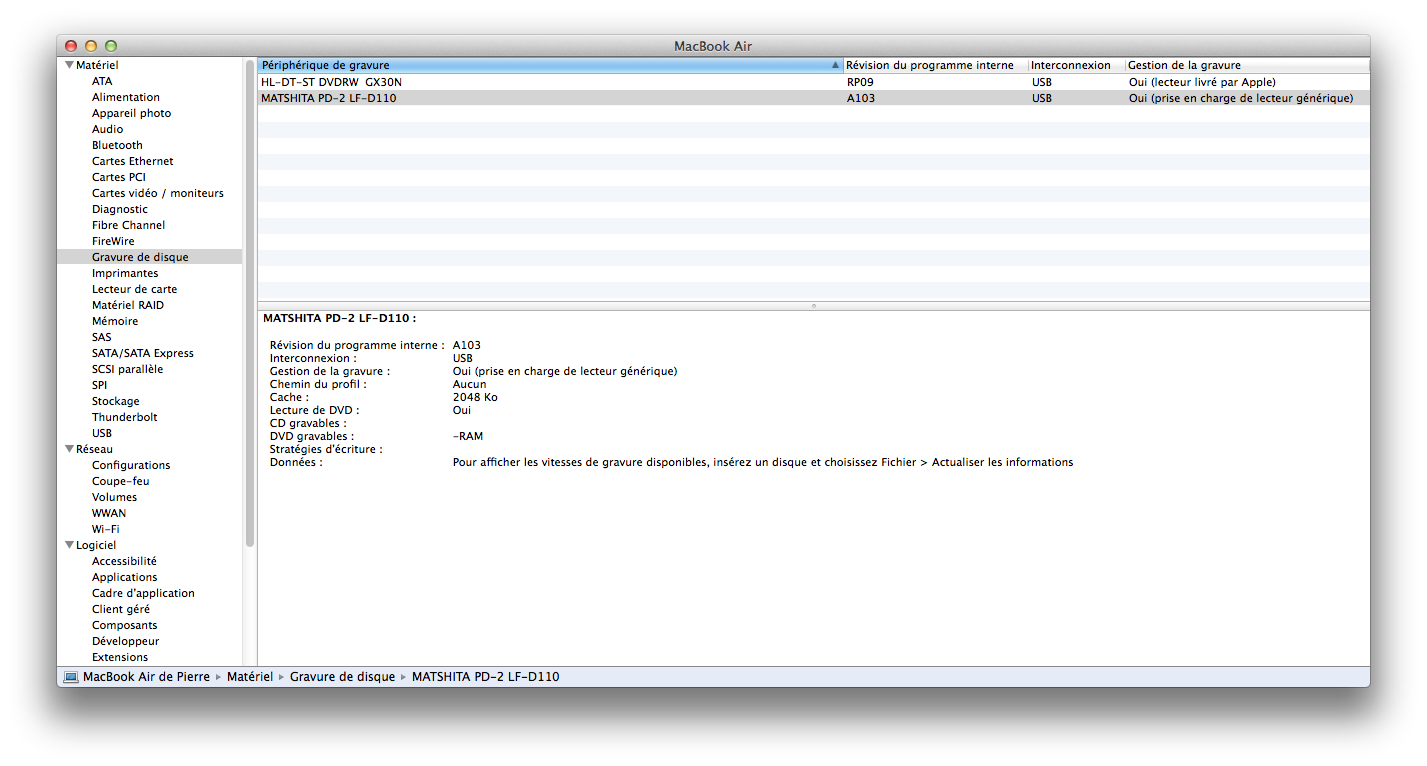The image size is (1427, 766).
Task: Select Matériel RAID in sidebar
Action: coord(128,305)
